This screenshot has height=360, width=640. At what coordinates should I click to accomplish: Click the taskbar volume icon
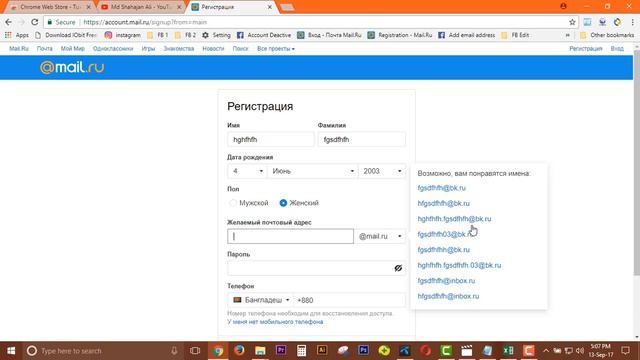[x=580, y=351]
